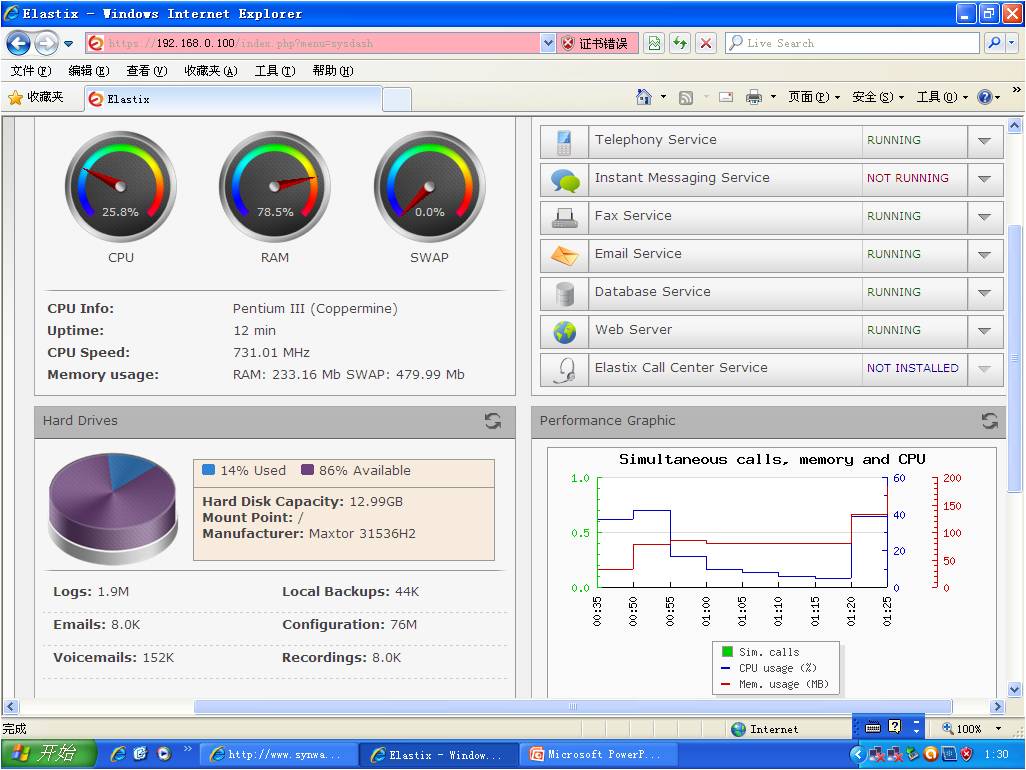Open the print options dropdown arrow

coord(773,97)
